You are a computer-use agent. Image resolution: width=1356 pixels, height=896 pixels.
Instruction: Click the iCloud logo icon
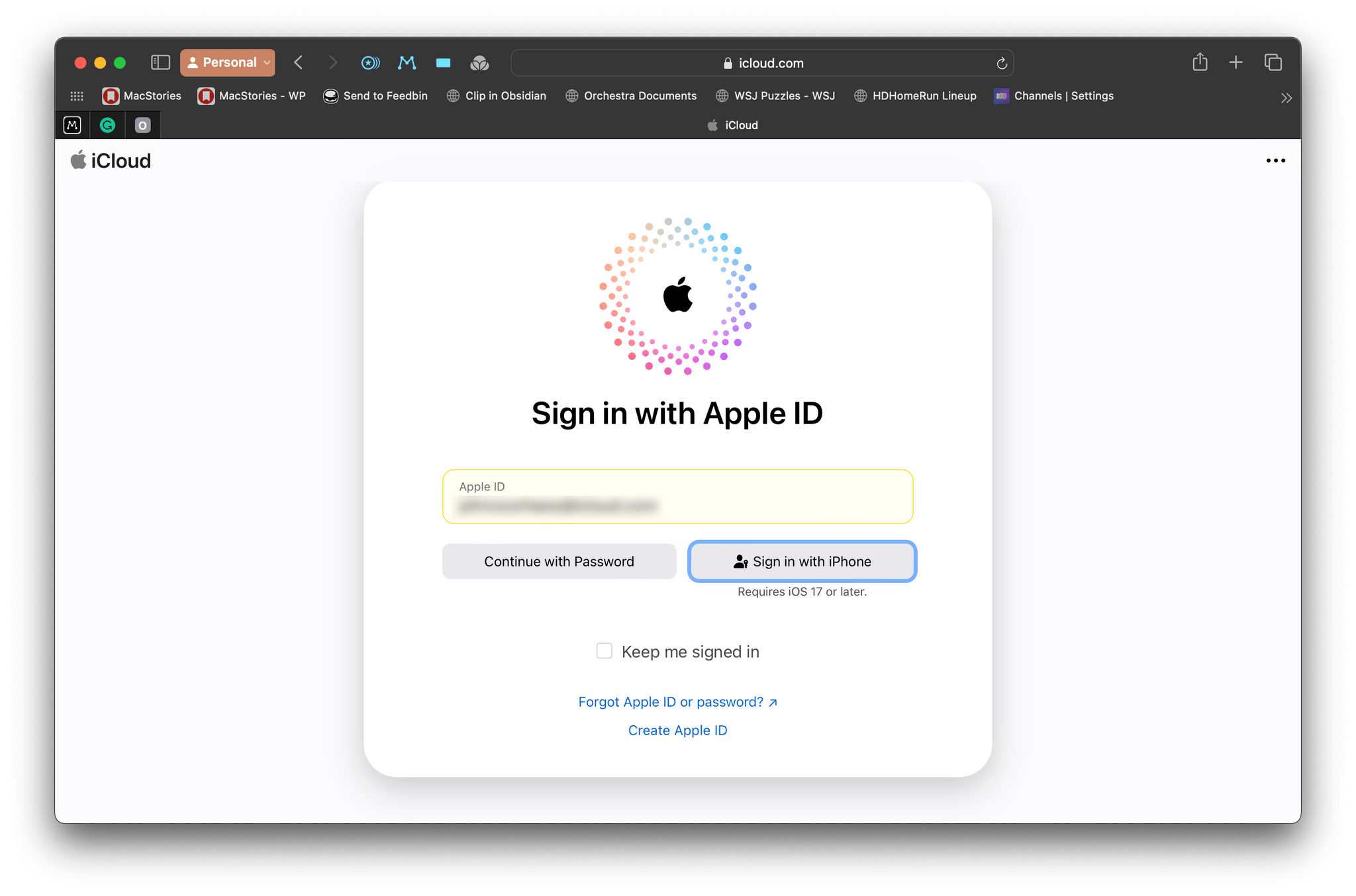point(80,160)
